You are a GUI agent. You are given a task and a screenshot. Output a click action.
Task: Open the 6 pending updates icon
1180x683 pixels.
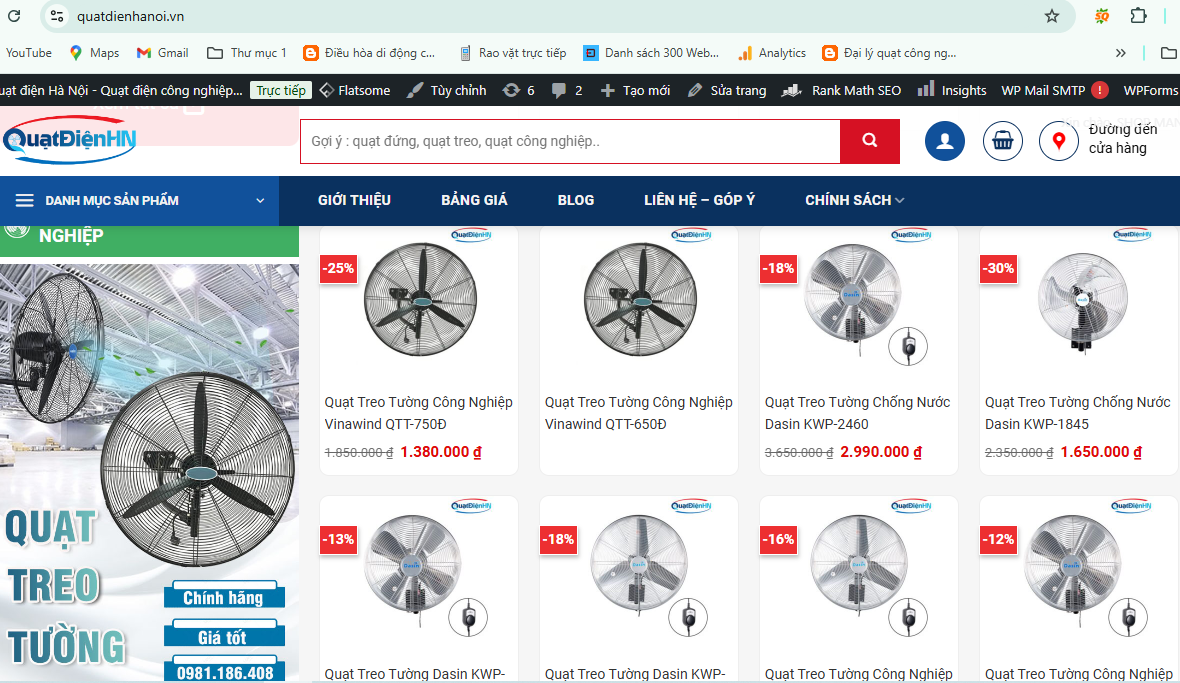point(519,90)
